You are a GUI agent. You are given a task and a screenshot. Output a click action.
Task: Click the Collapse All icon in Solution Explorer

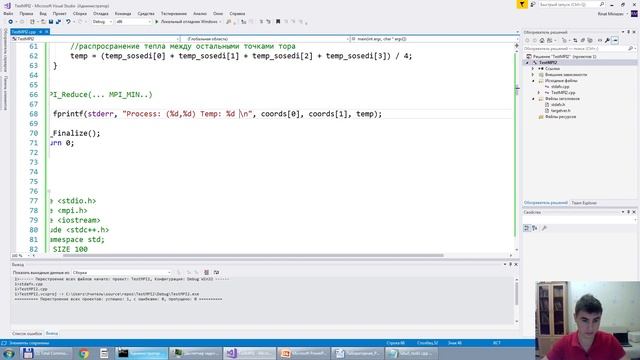tap(582, 40)
